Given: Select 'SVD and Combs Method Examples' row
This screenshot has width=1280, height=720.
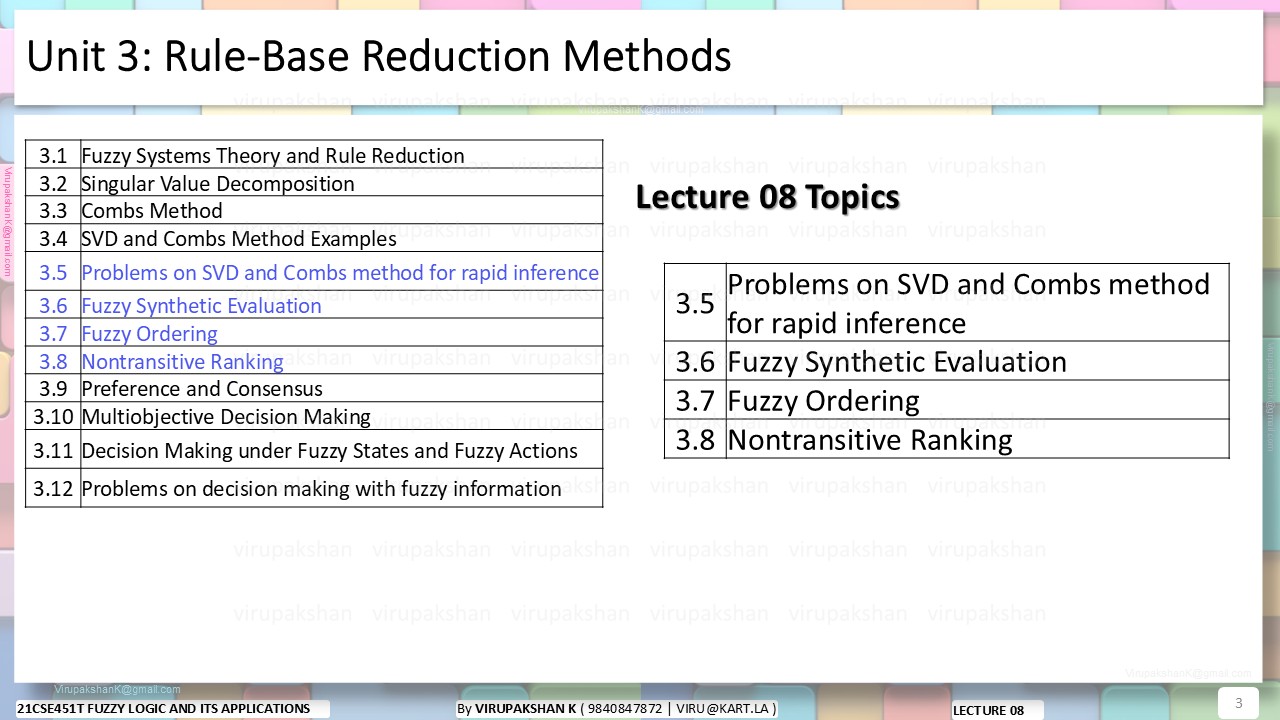Looking at the screenshot, I should pos(239,239).
